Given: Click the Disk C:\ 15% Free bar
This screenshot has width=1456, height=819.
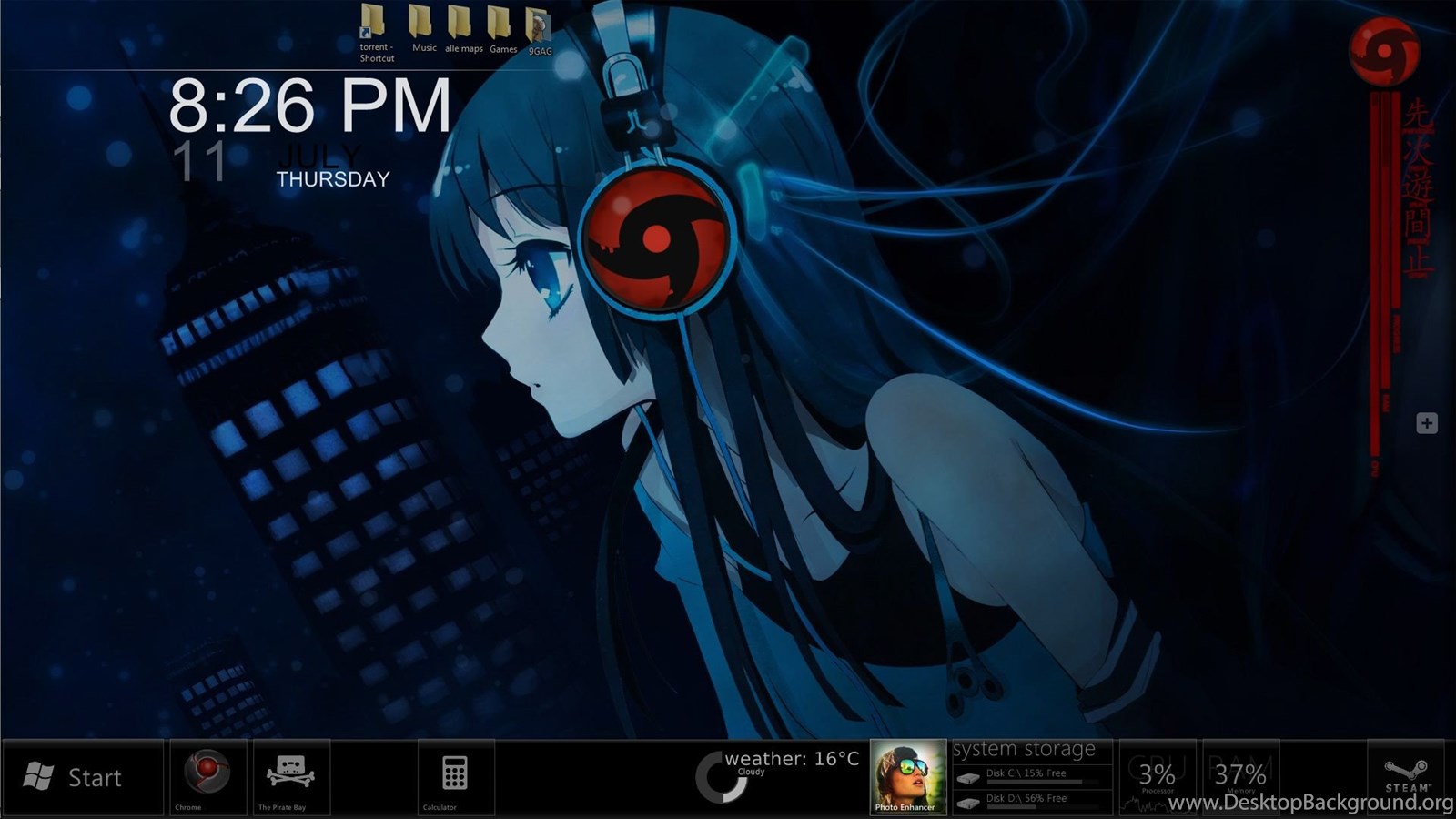Looking at the screenshot, I should click(1033, 776).
